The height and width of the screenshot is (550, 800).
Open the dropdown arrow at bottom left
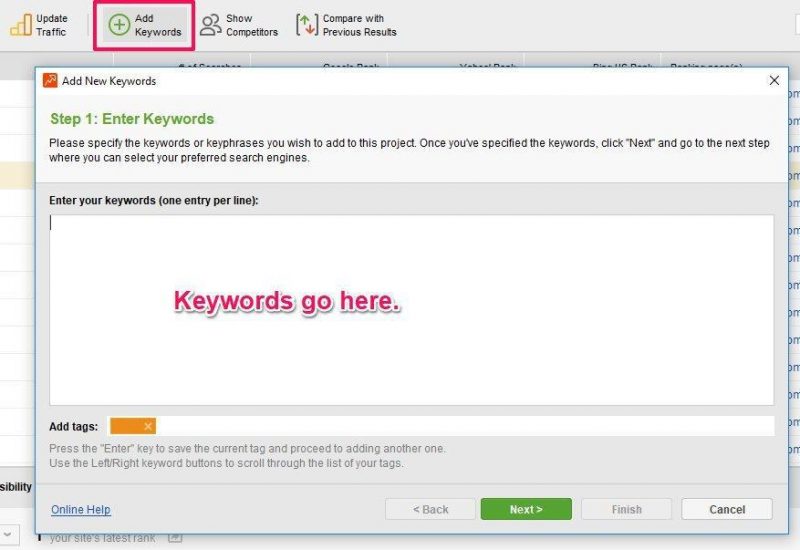8,535
